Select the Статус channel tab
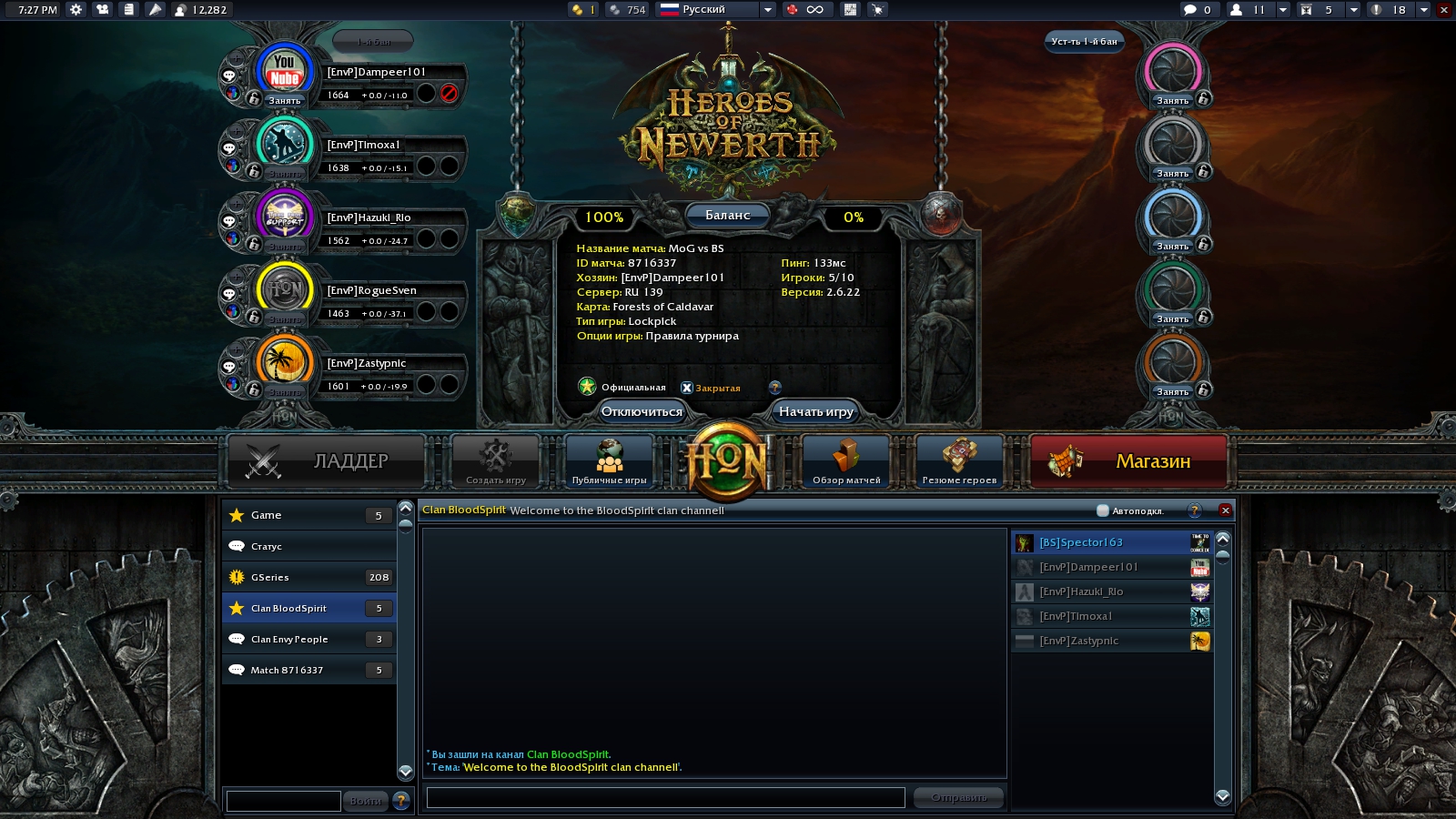The height and width of the screenshot is (819, 1456). coord(309,546)
